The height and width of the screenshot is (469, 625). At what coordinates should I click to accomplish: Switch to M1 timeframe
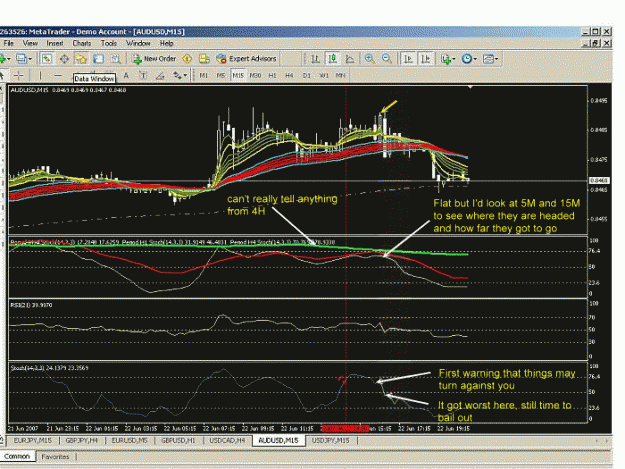point(203,75)
